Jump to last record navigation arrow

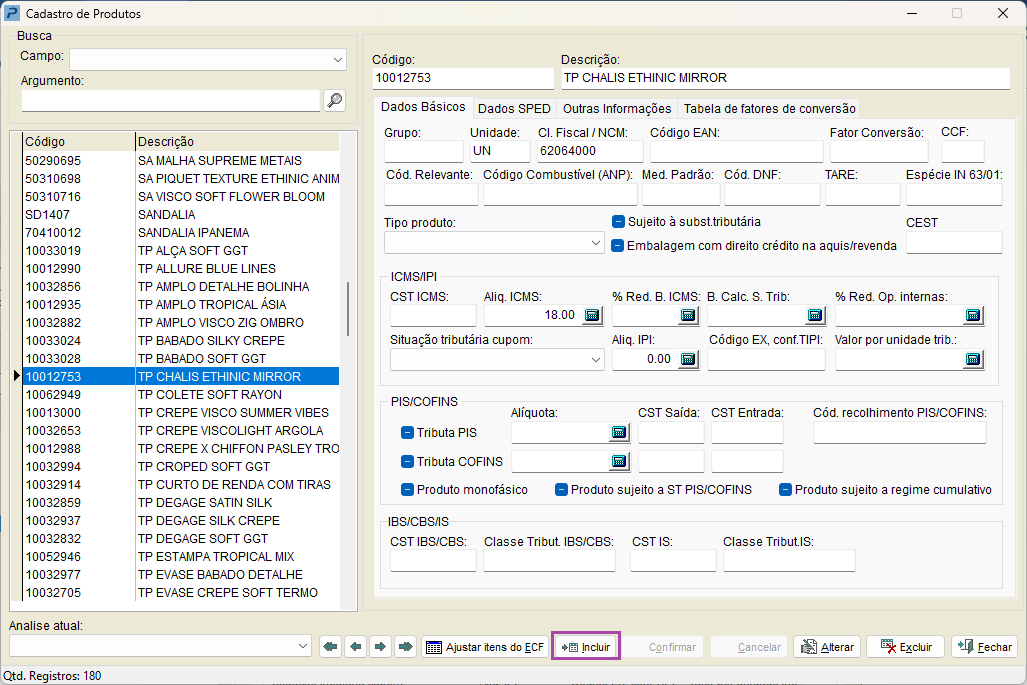point(405,647)
